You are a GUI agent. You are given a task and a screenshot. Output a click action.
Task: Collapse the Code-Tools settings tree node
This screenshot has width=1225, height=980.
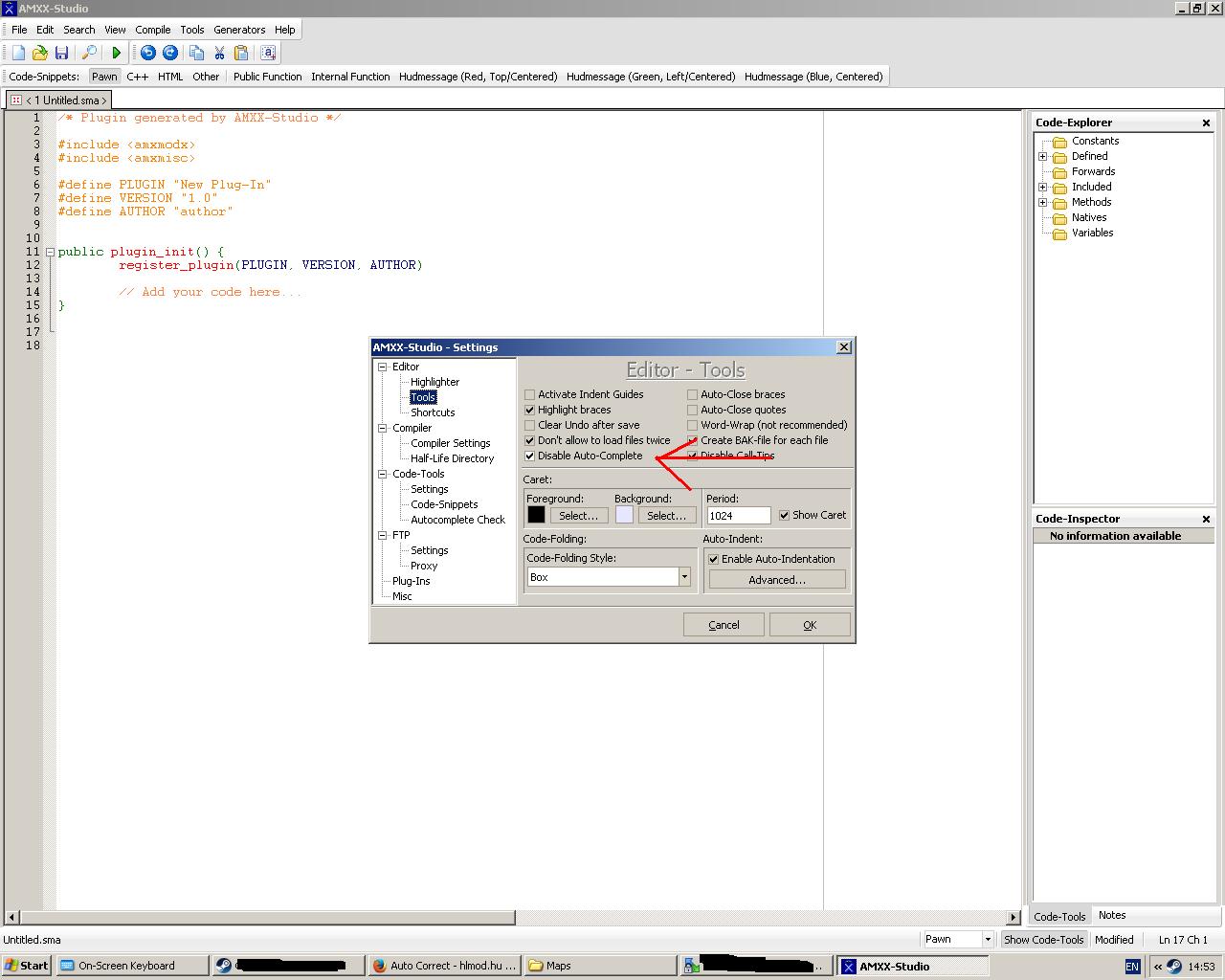click(382, 474)
